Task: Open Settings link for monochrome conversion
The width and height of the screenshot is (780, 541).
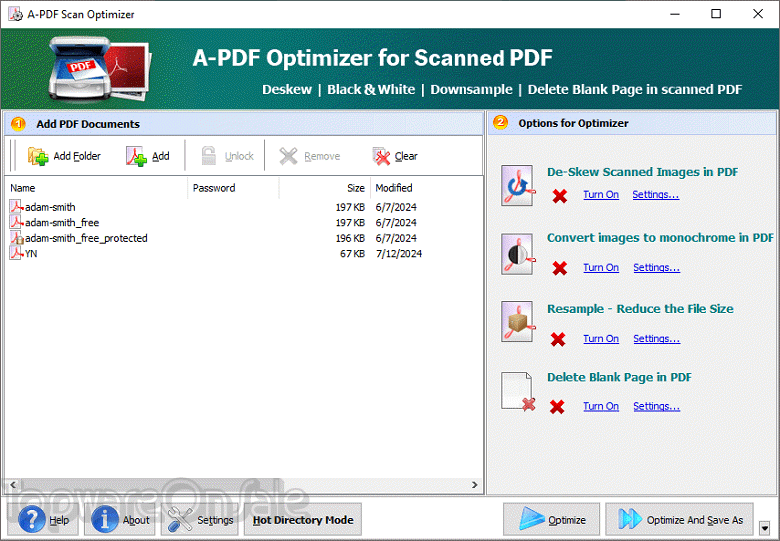Action: 657,268
